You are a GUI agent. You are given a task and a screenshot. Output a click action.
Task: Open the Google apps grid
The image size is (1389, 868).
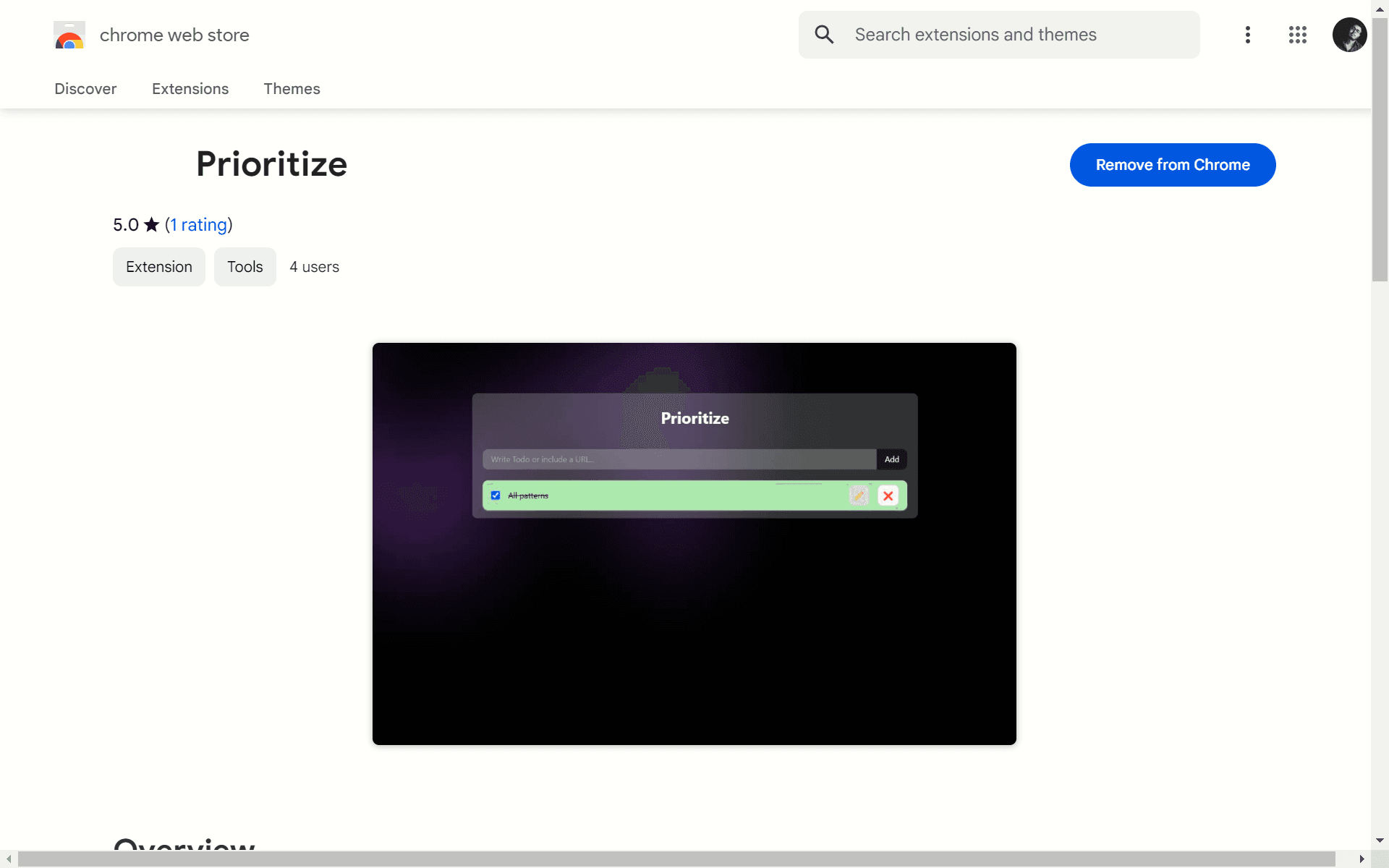[x=1297, y=35]
